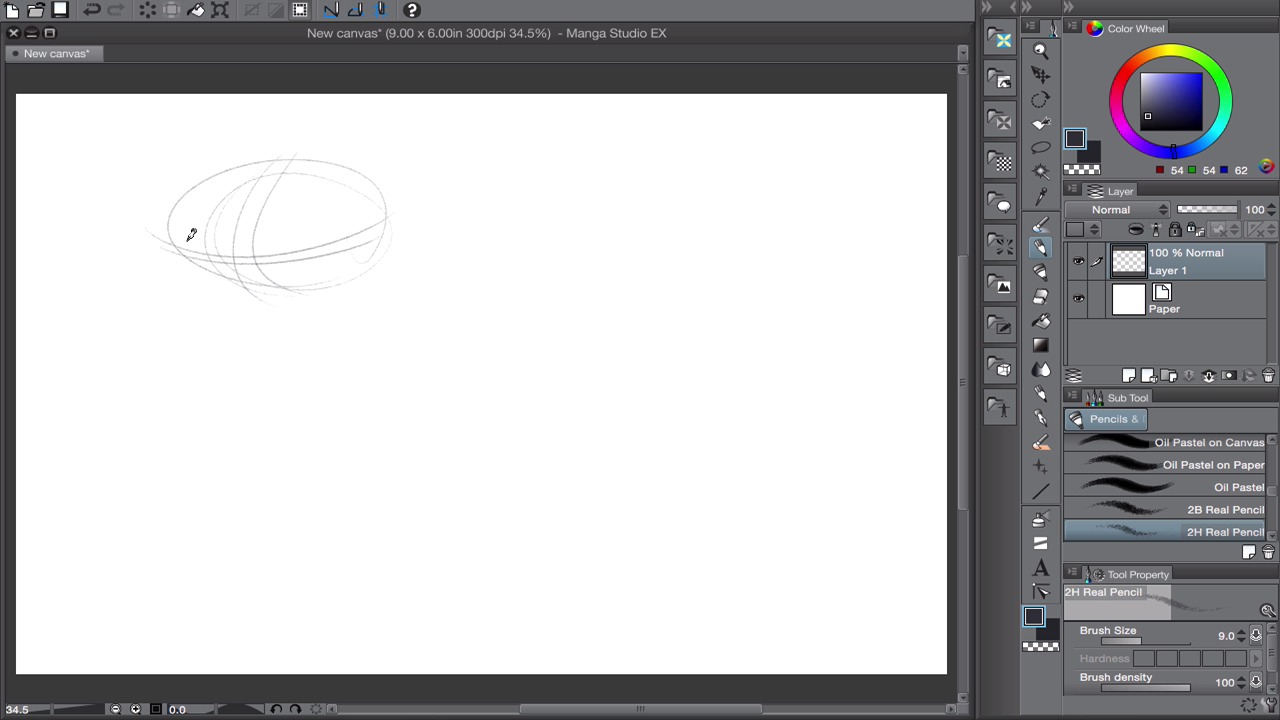The image size is (1280, 720).
Task: Undo the last stroke
Action: click(91, 10)
